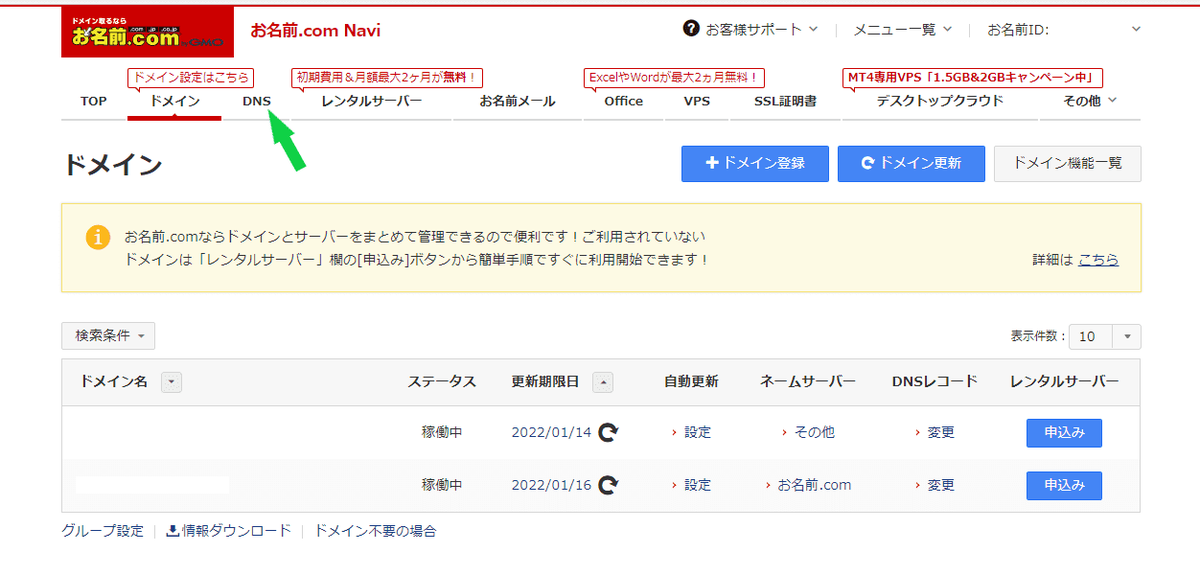
Task: Click the ドメイン設定はこちら promo label
Action: [190, 77]
